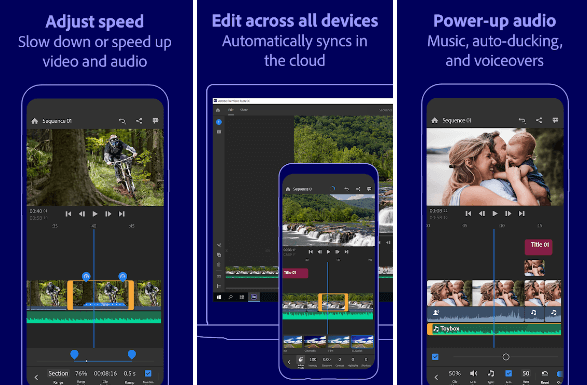Select the orange-highlighted bike clip in timeline
The height and width of the screenshot is (385, 587).
click(x=100, y=295)
